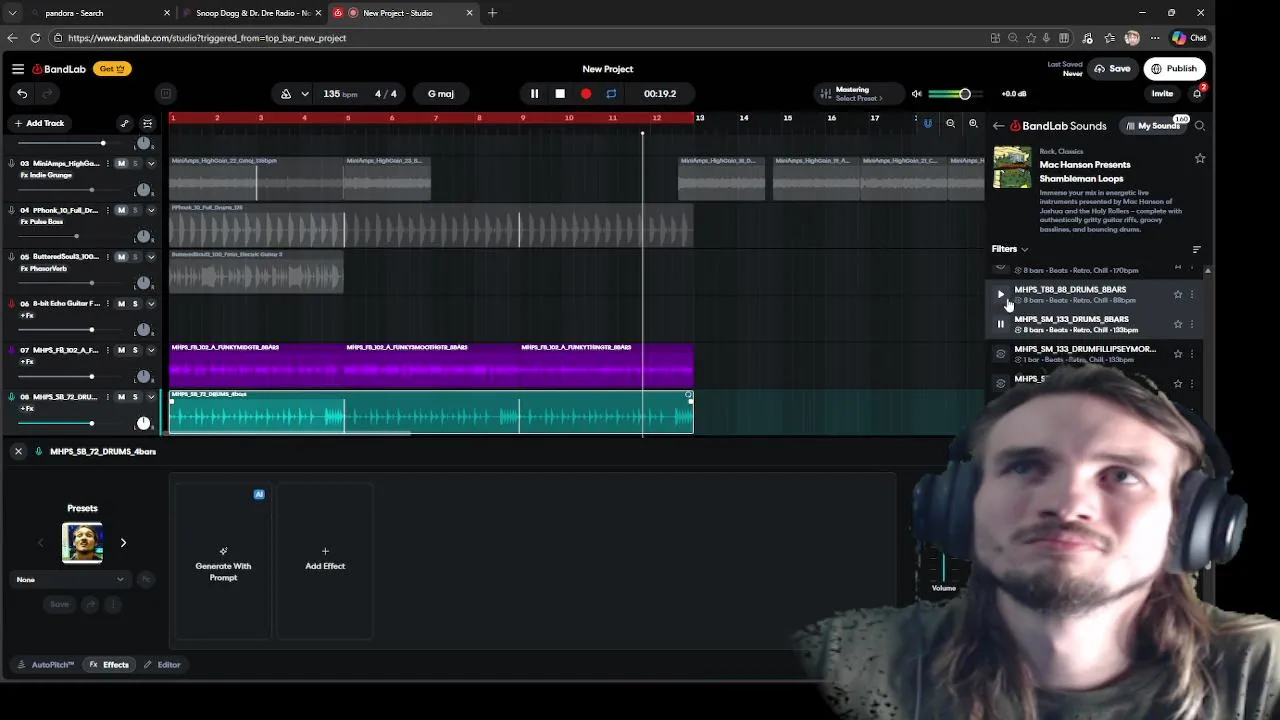Viewport: 1280px width, 720px height.
Task: Mute track 06 8-bit Echo Guitar
Action: click(121, 304)
